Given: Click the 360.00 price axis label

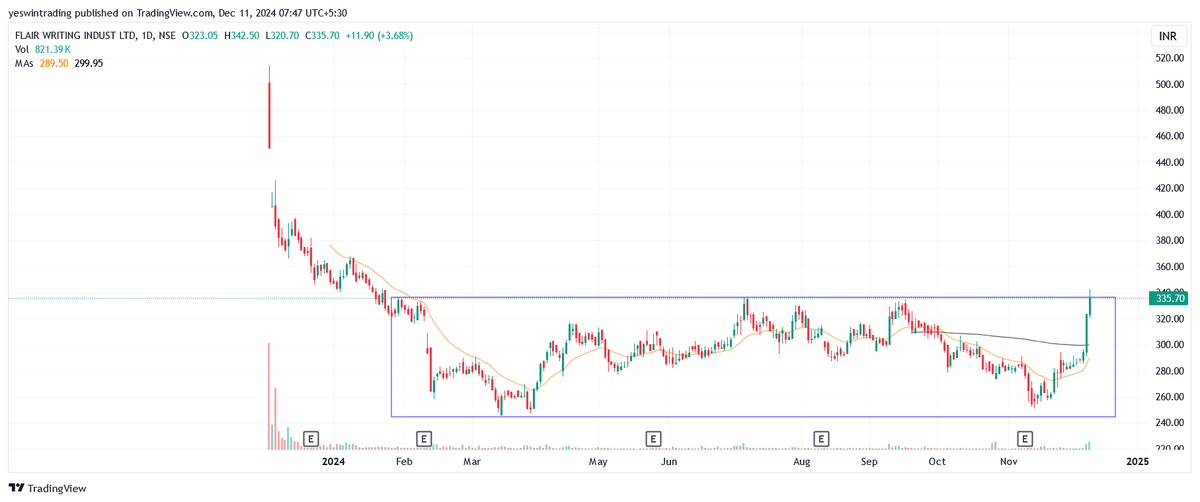Looking at the screenshot, I should 1170,267.
